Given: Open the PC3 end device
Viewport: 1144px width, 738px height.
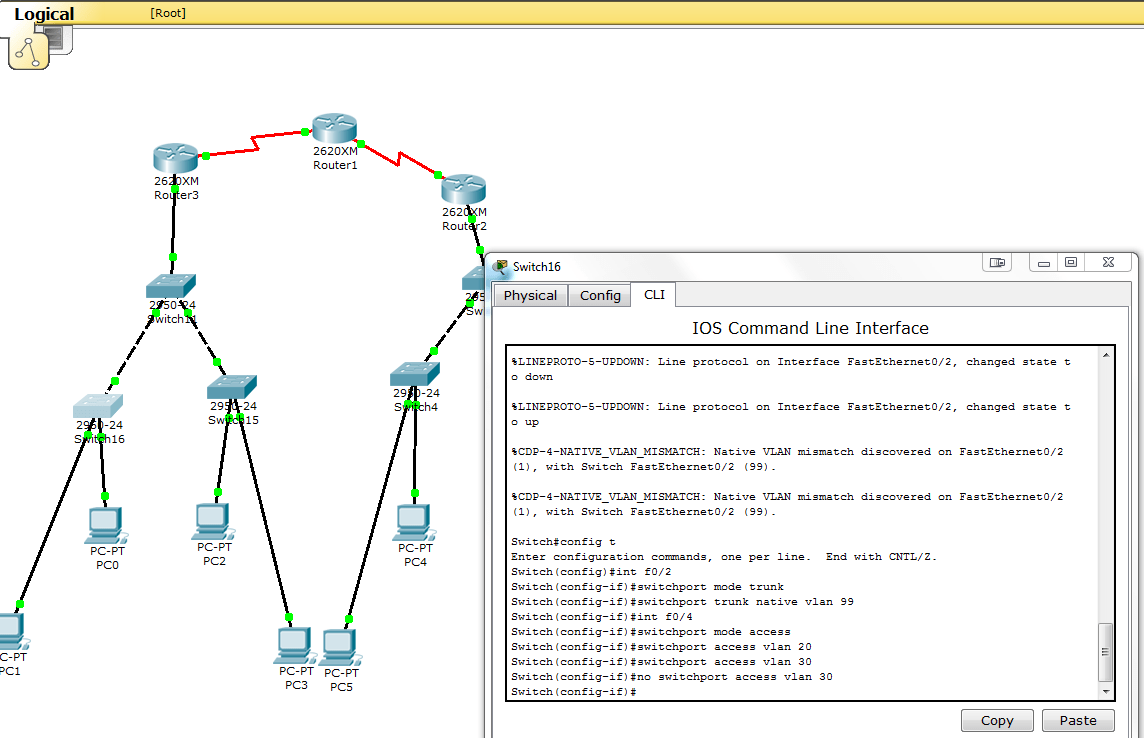Looking at the screenshot, I should pyautogui.click(x=294, y=647).
